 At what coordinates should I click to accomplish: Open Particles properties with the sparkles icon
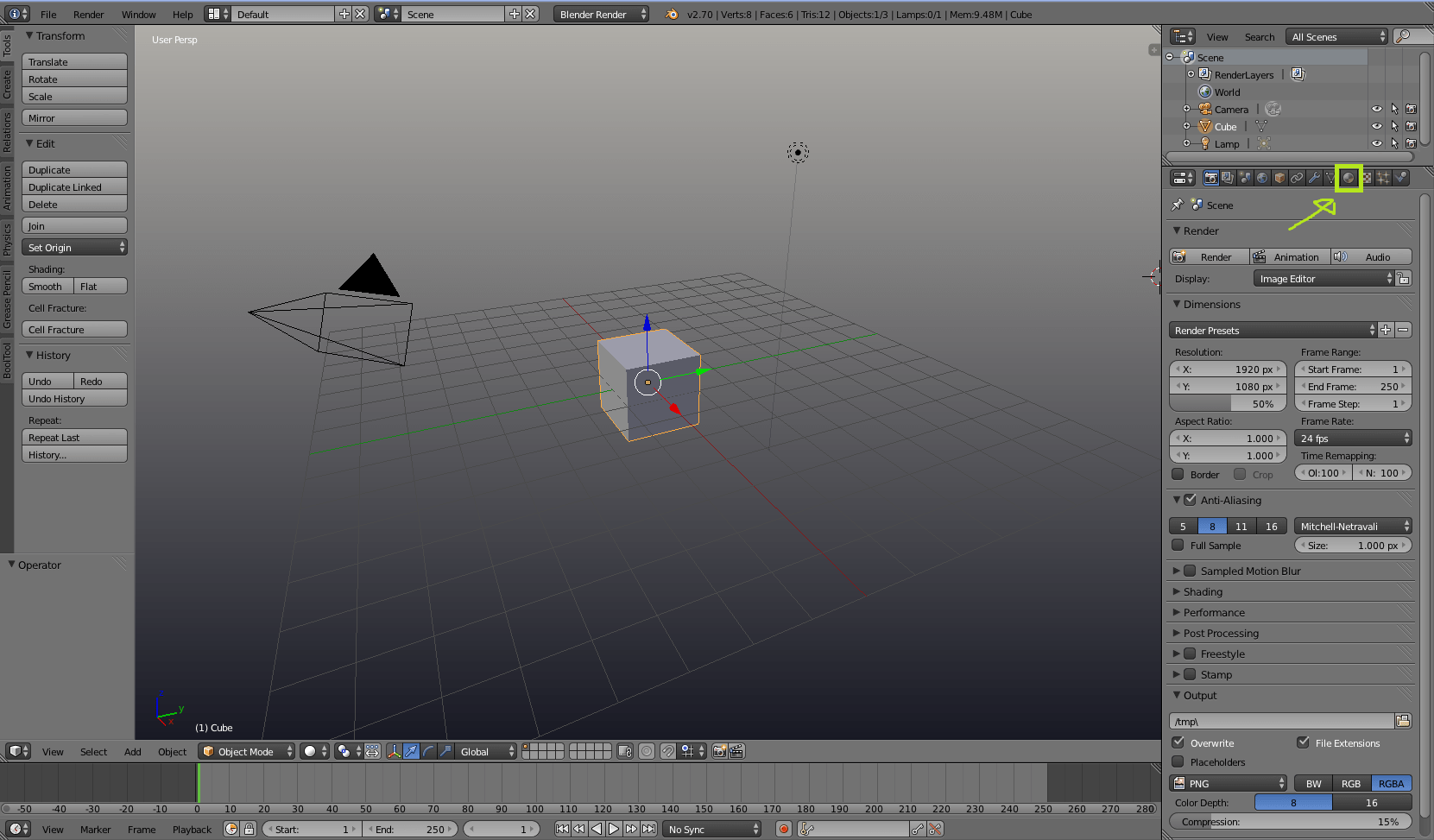tap(1384, 178)
